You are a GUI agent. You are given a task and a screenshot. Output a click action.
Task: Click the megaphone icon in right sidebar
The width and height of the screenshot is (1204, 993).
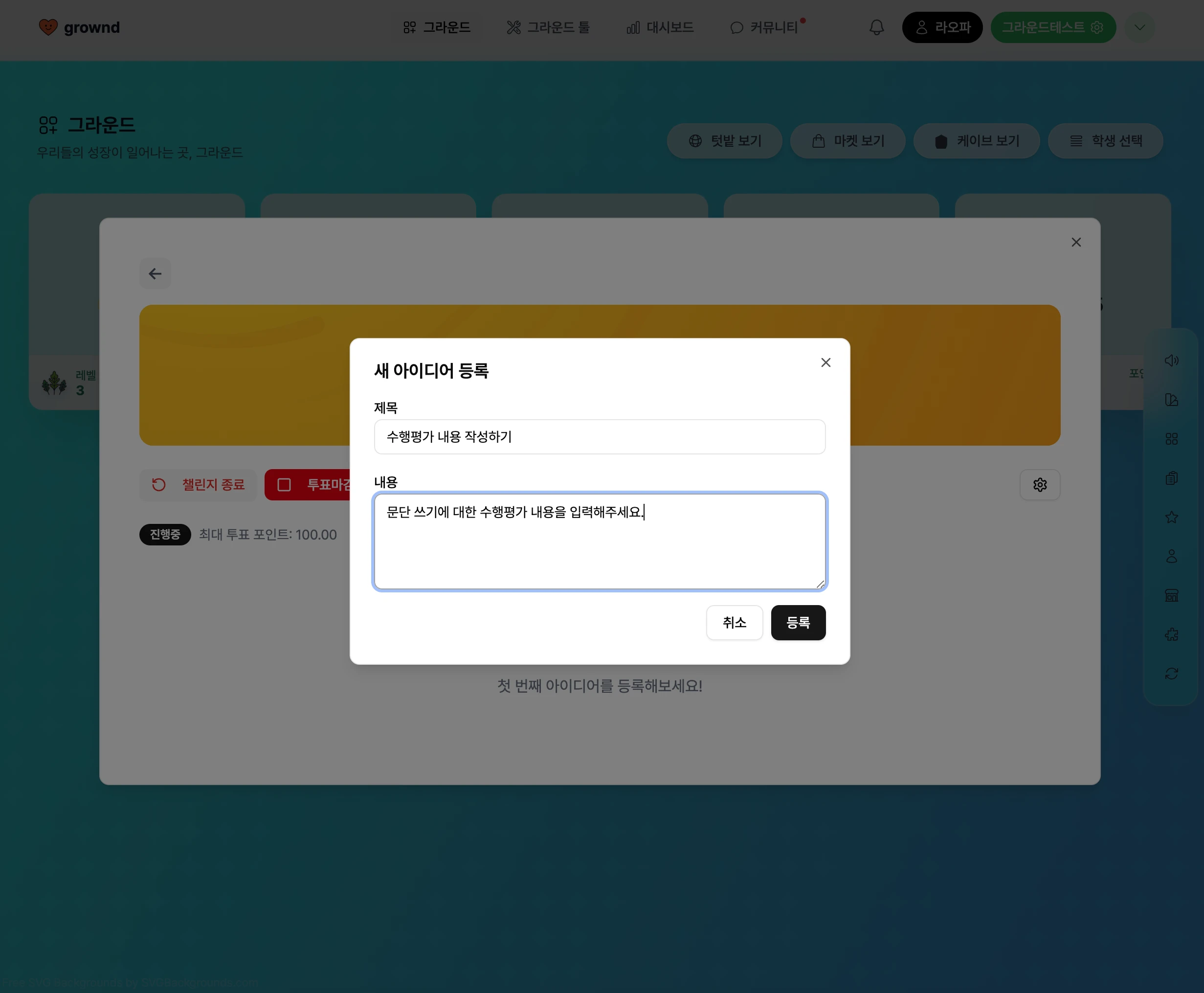[x=1171, y=361]
